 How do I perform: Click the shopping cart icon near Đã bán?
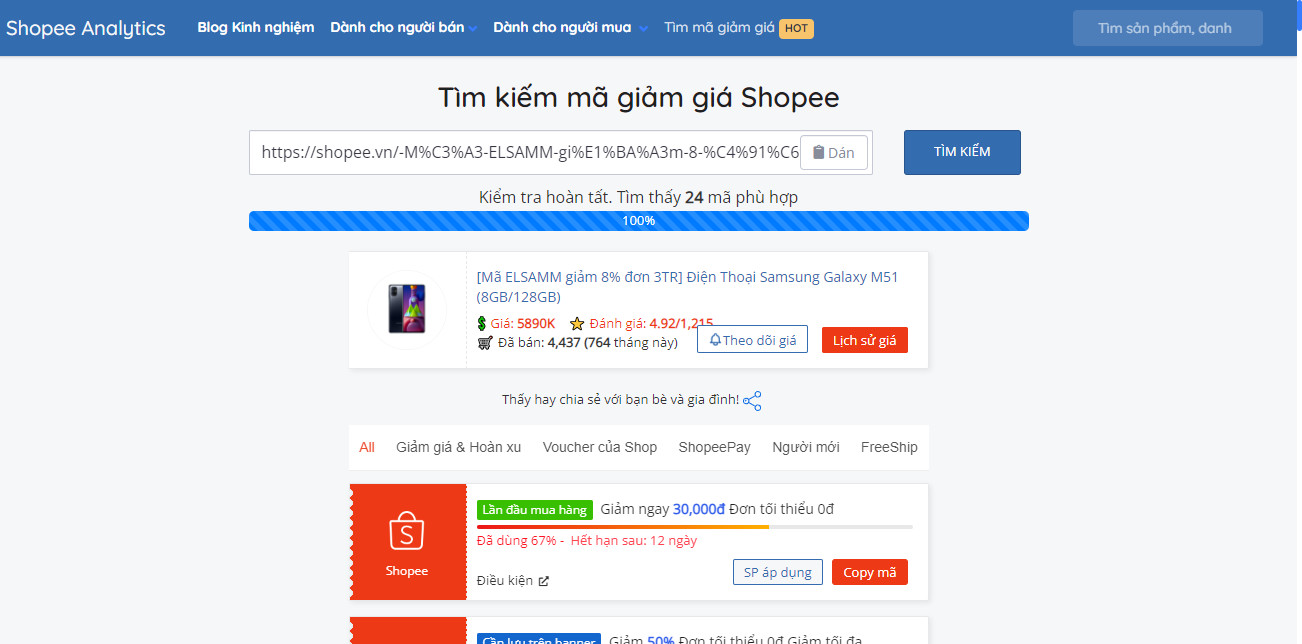click(485, 342)
